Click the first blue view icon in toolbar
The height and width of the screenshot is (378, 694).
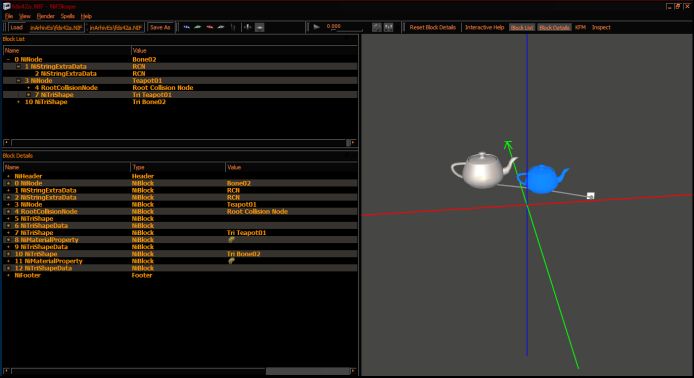187,27
